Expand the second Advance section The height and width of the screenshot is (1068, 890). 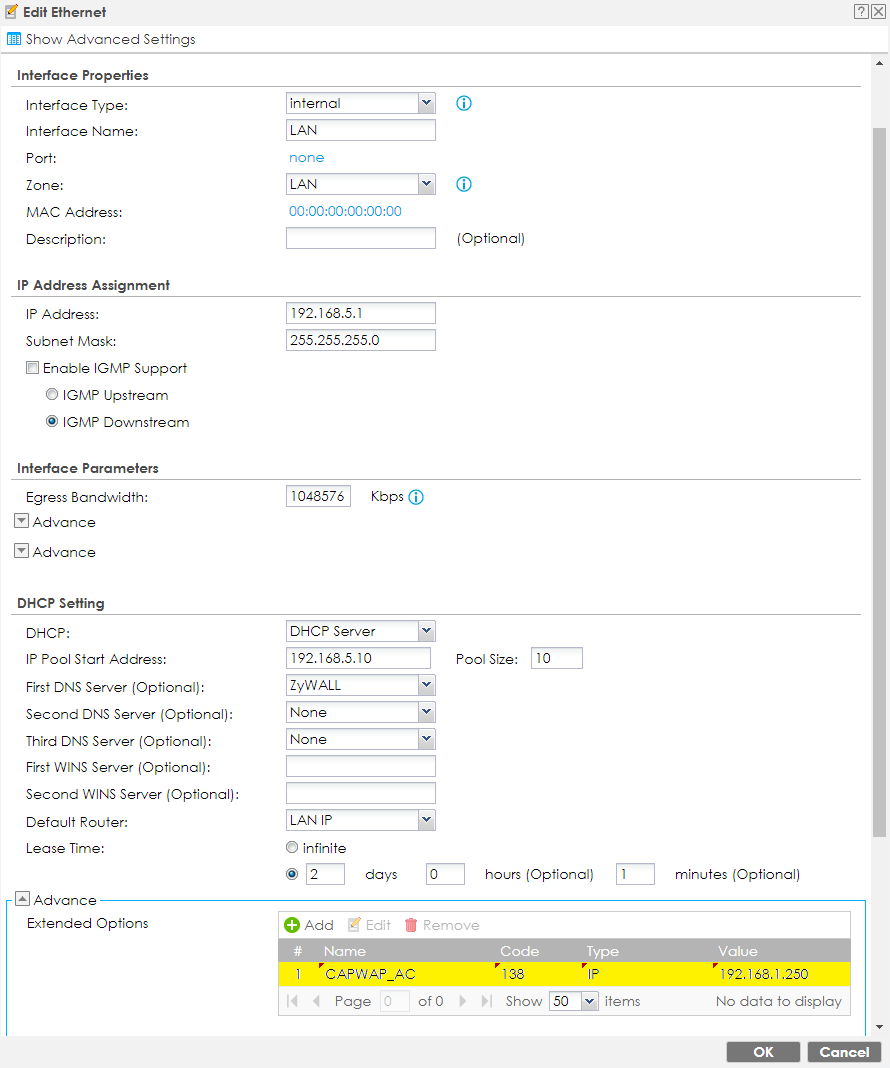[x=22, y=551]
